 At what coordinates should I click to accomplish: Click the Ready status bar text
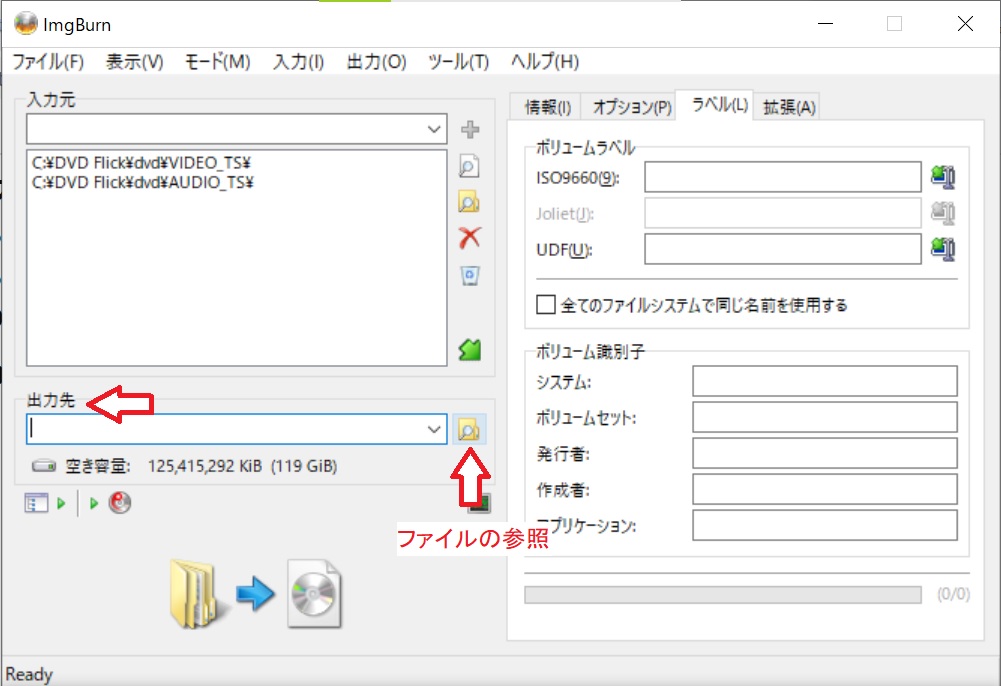[29, 675]
